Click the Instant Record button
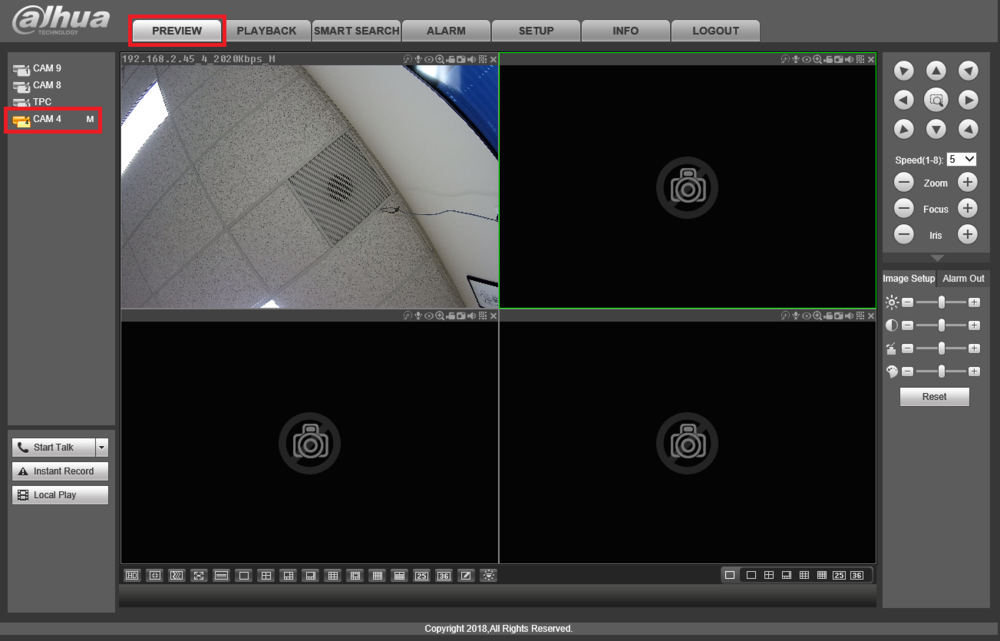The image size is (1000, 641). pyautogui.click(x=60, y=471)
